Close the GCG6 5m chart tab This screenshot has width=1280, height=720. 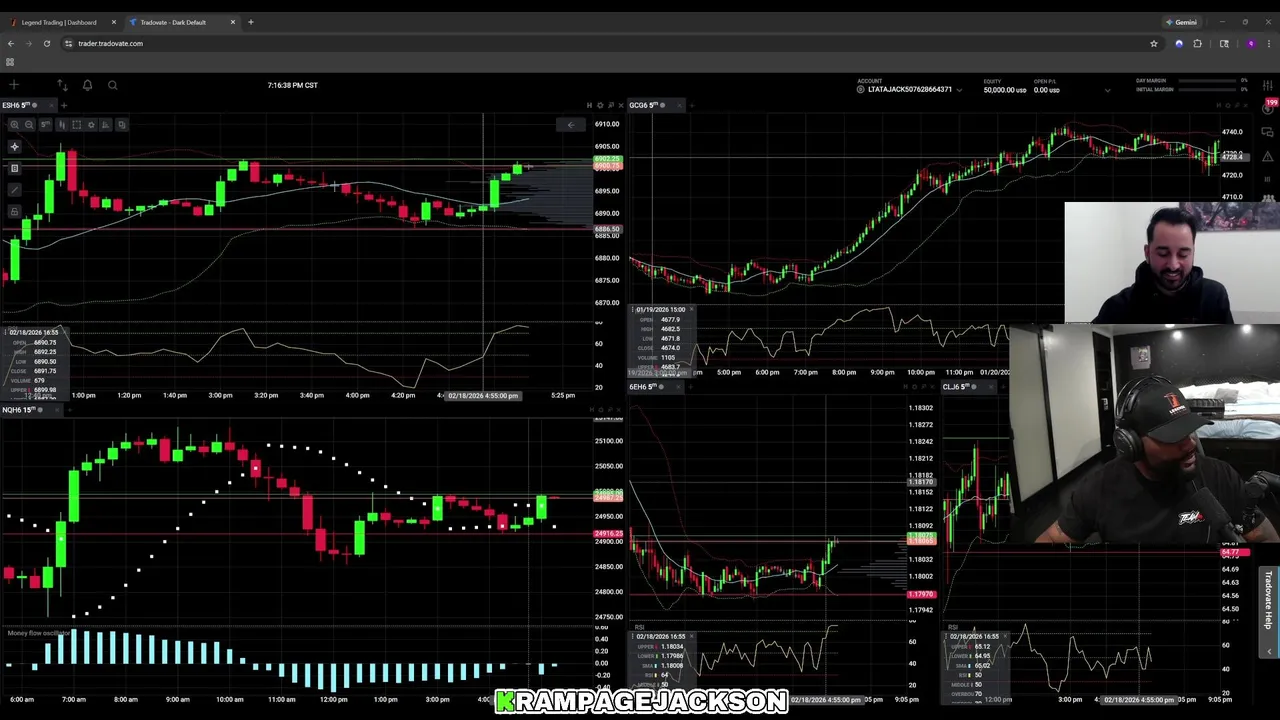point(679,106)
